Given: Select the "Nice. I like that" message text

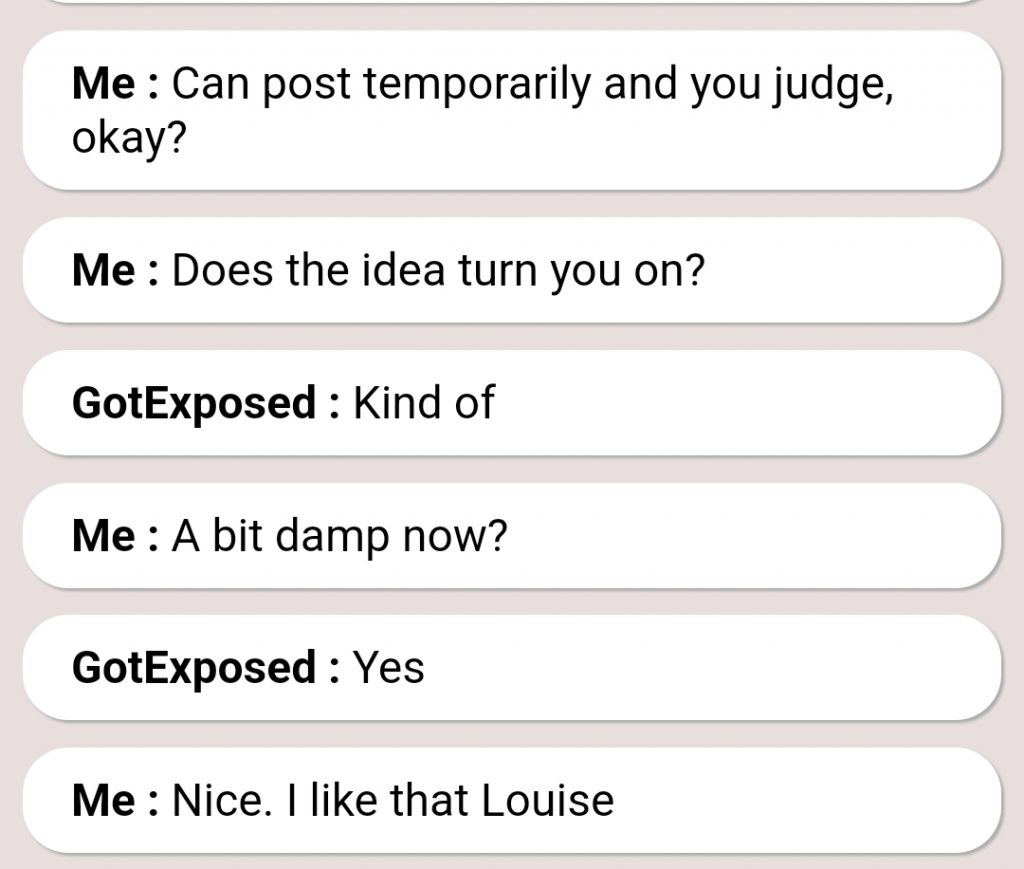Looking at the screenshot, I should tap(320, 800).
